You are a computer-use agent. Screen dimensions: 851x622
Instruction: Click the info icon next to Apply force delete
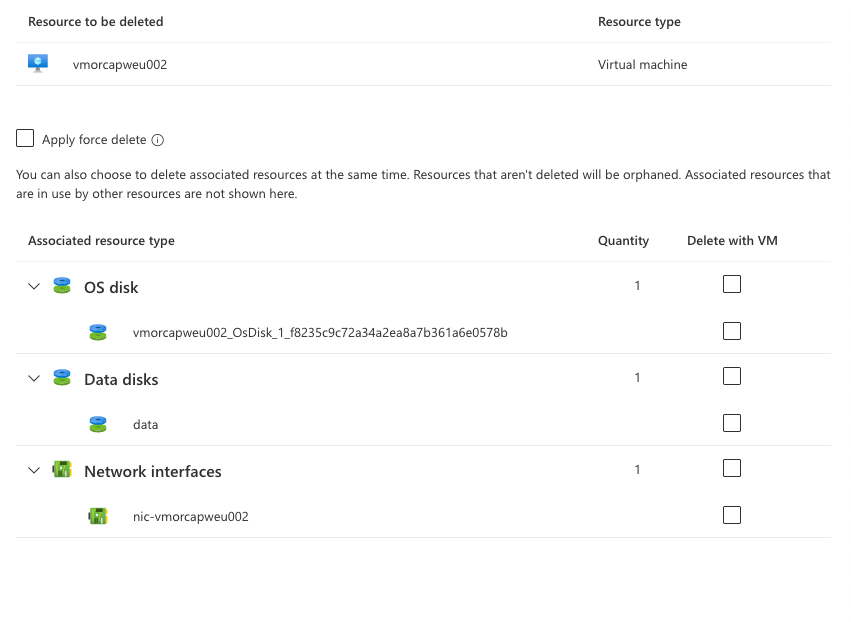click(x=158, y=140)
